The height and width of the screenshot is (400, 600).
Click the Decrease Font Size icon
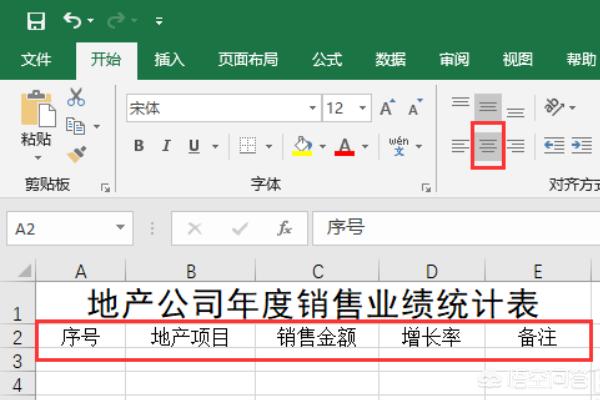415,108
